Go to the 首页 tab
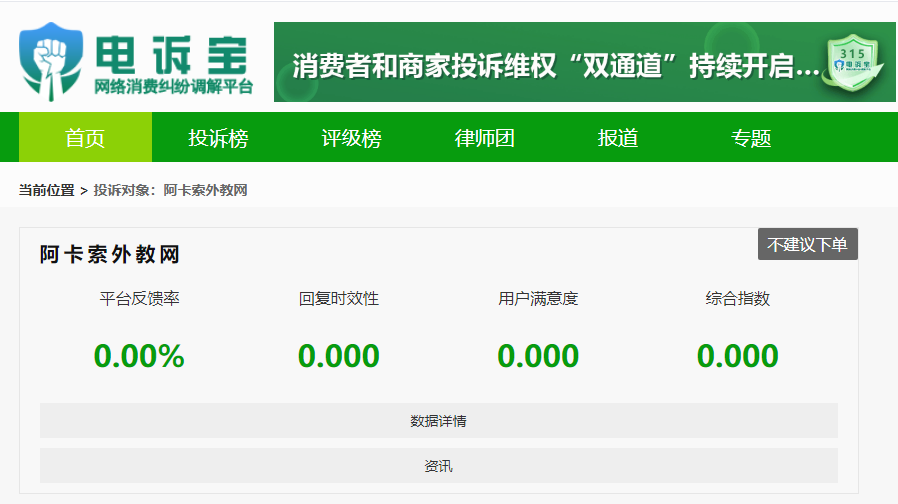Viewport: 898px width, 504px height. (x=85, y=137)
